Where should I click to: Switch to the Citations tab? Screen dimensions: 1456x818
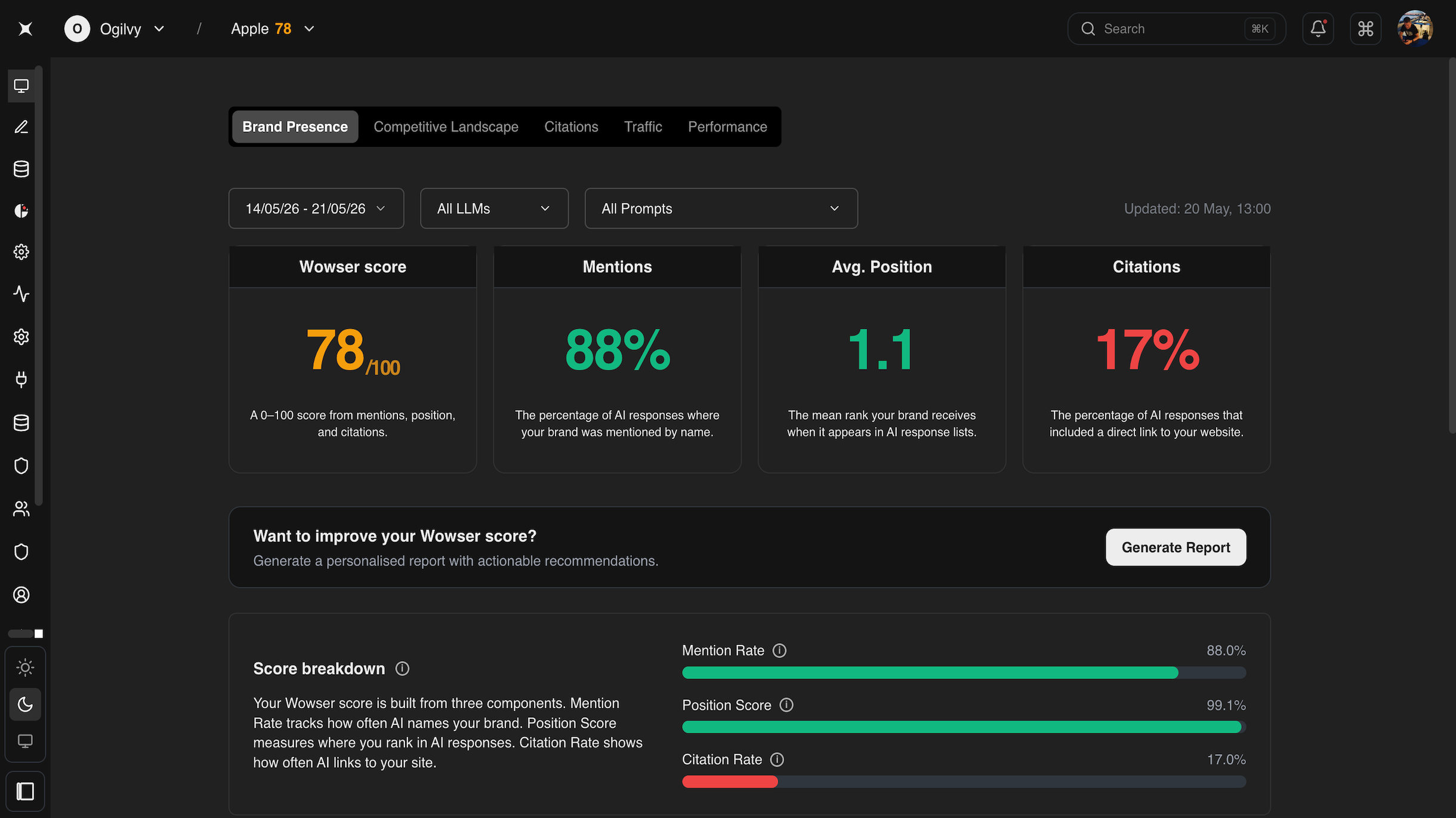tap(571, 127)
